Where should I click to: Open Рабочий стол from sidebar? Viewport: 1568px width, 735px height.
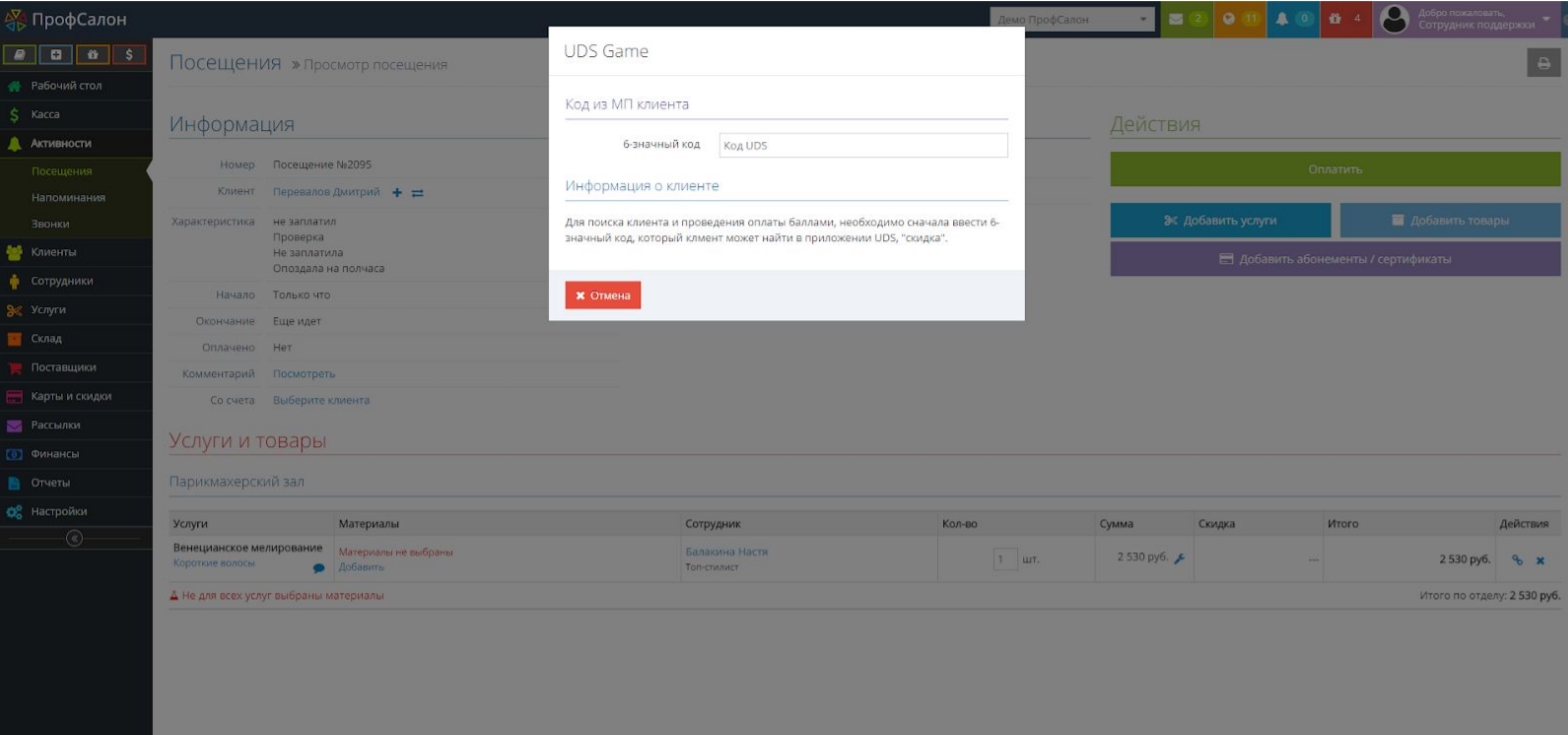tap(76, 86)
